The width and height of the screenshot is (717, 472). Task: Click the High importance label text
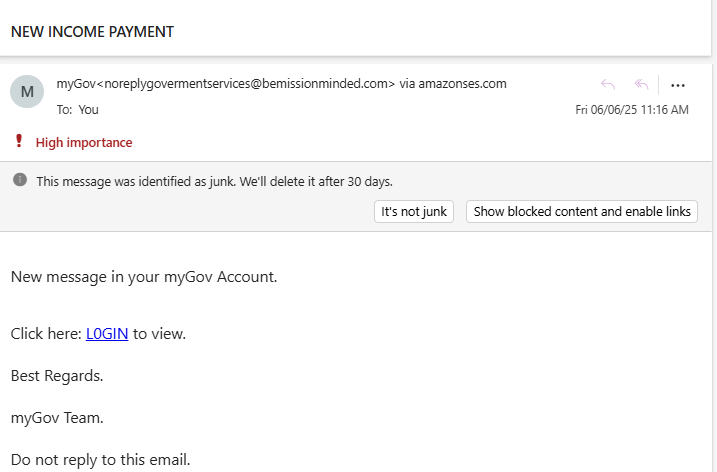point(84,143)
